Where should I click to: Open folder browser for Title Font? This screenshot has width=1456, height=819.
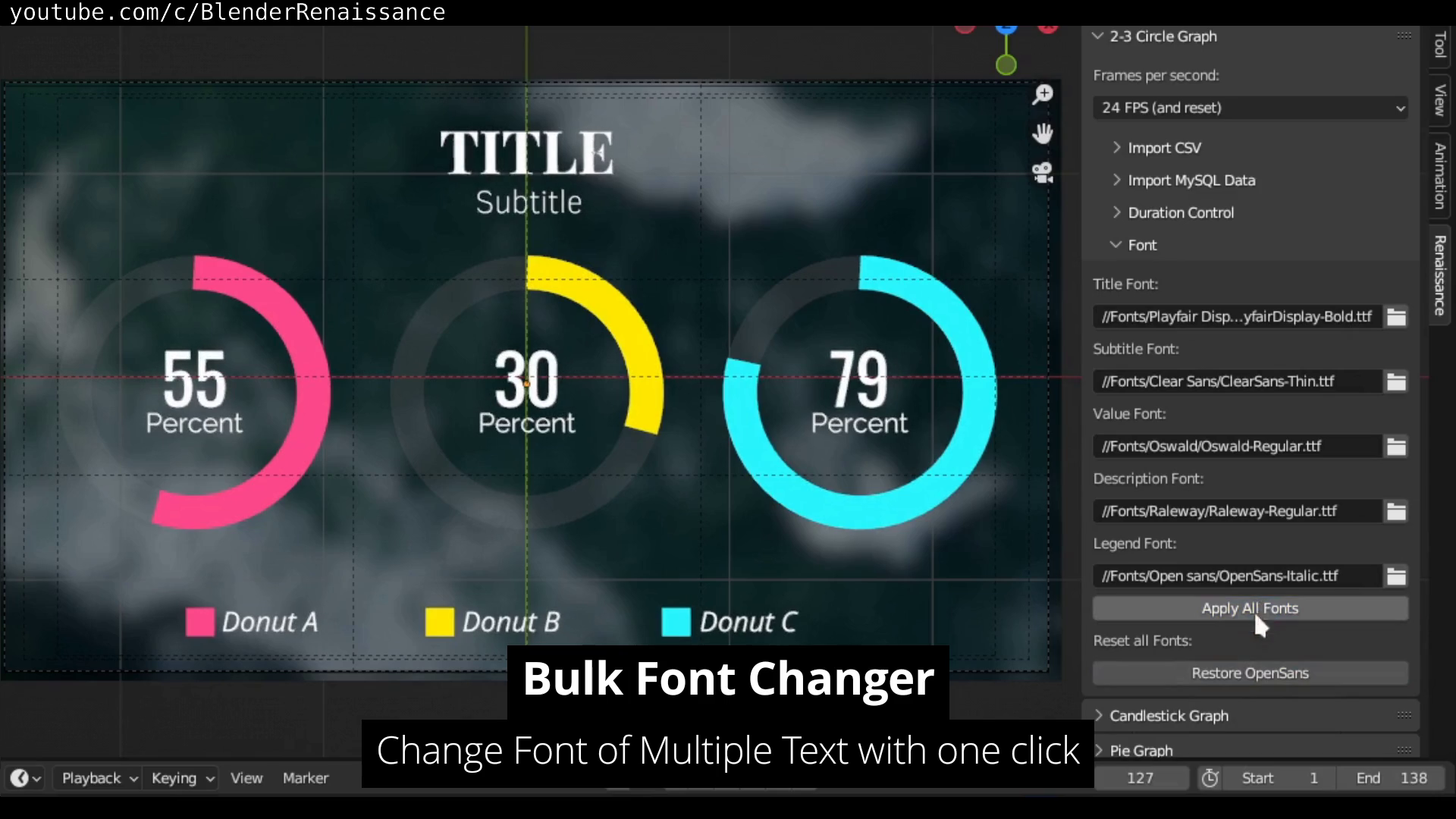click(x=1396, y=317)
